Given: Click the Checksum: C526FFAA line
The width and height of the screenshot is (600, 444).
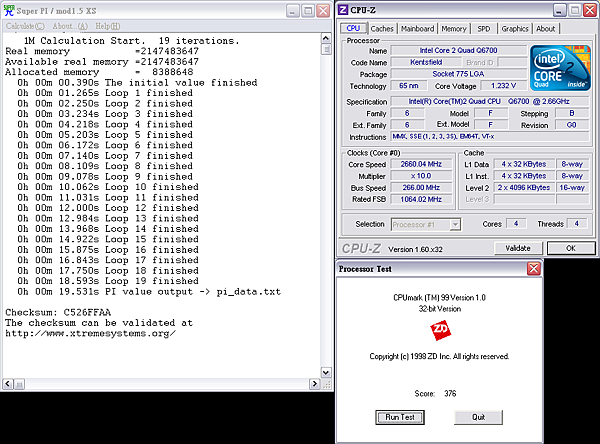Looking at the screenshot, I should [x=58, y=312].
